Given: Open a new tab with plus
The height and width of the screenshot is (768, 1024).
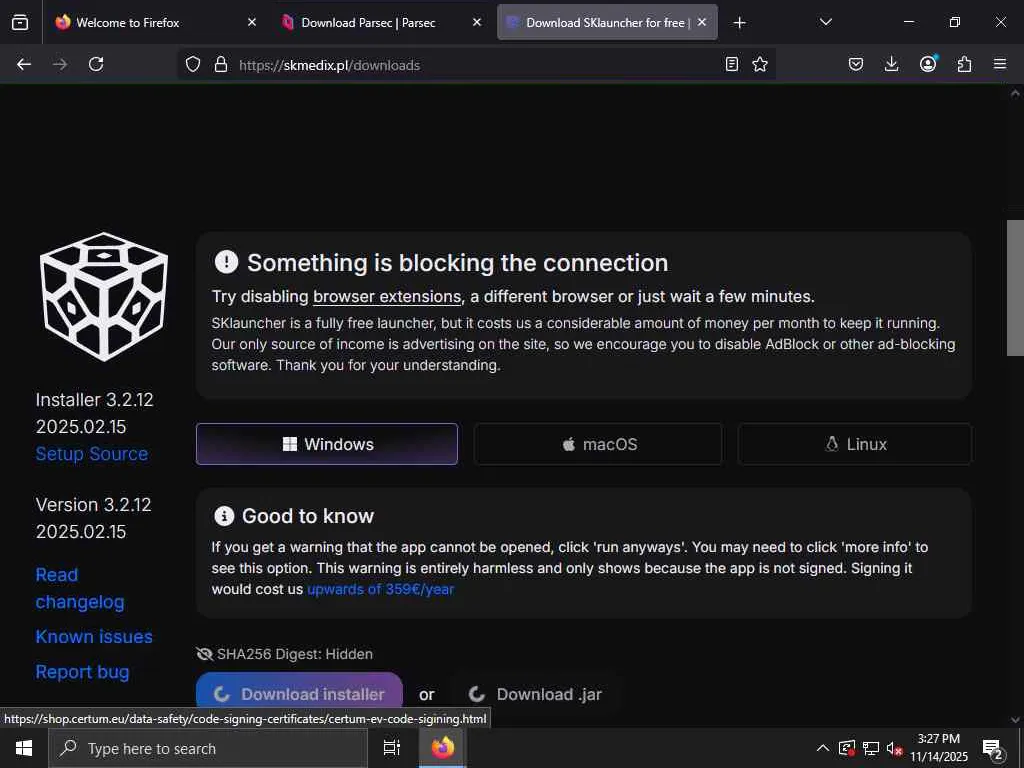Looking at the screenshot, I should (739, 23).
